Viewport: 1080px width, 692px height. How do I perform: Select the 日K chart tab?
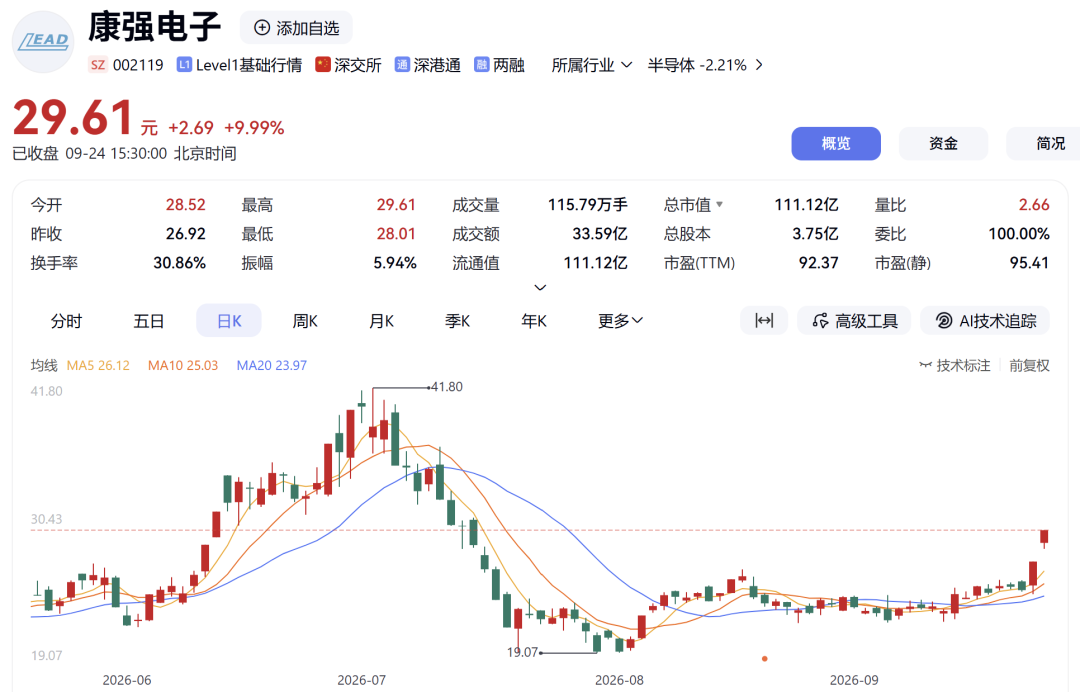tap(229, 321)
